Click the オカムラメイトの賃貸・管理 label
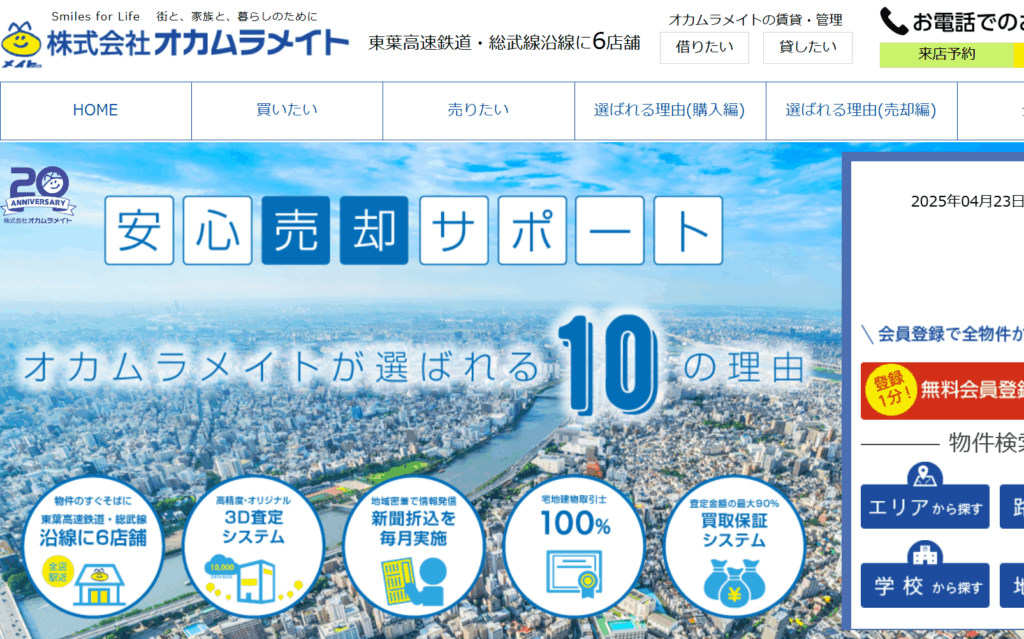Image resolution: width=1024 pixels, height=639 pixels. coord(755,20)
